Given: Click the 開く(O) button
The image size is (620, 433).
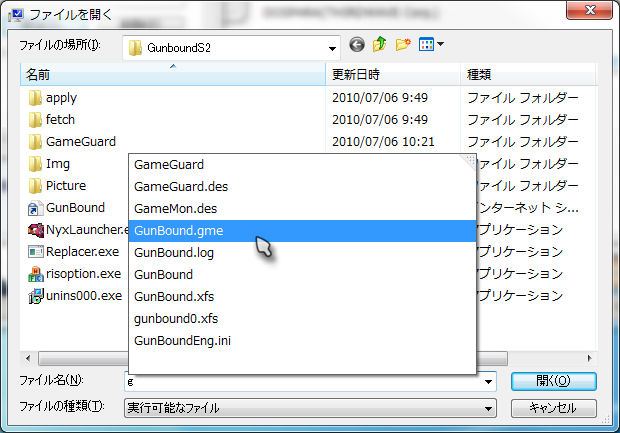Looking at the screenshot, I should (x=554, y=381).
